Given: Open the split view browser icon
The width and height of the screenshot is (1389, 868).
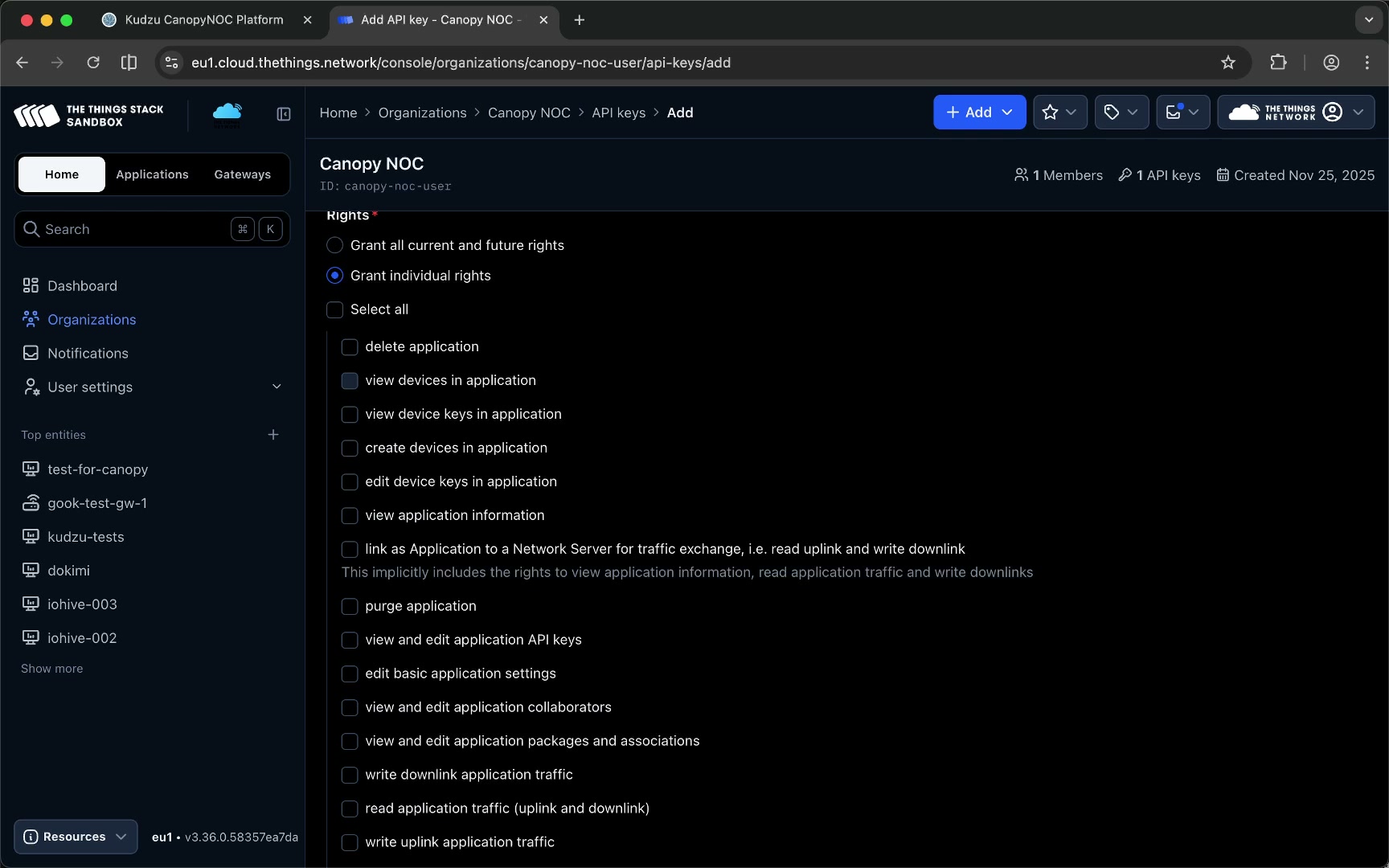Looking at the screenshot, I should [129, 63].
